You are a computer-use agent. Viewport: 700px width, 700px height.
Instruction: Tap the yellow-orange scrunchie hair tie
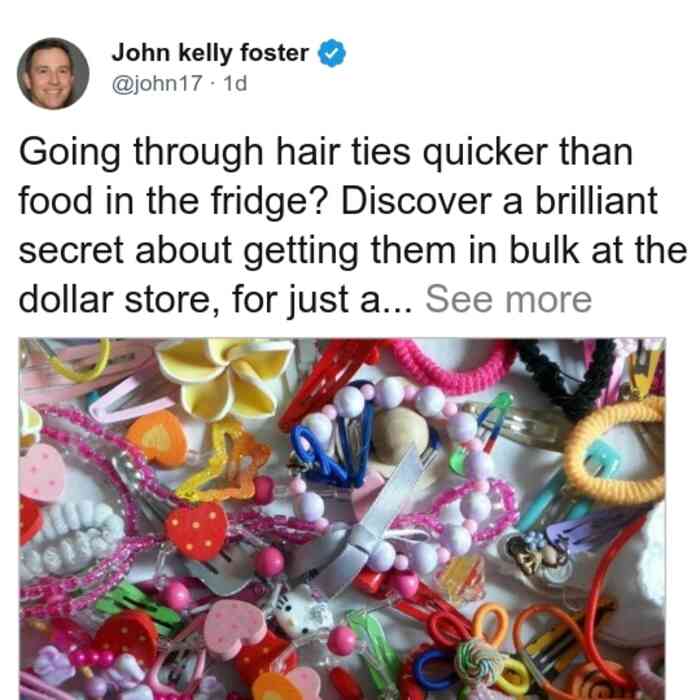click(x=614, y=453)
